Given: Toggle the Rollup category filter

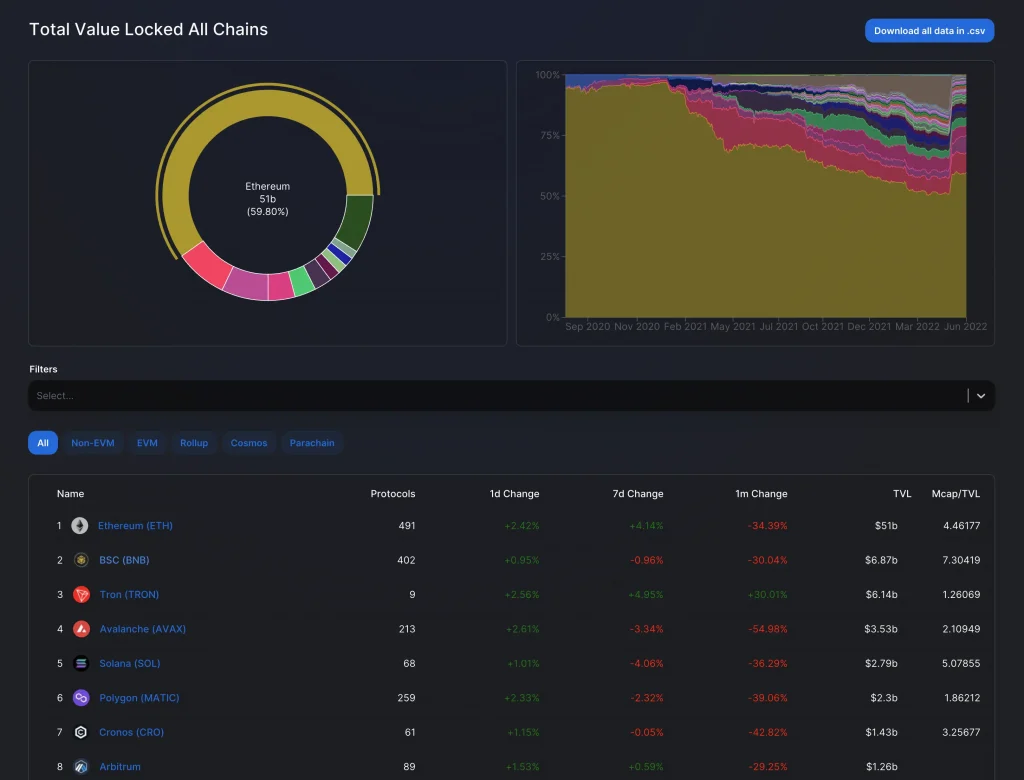Looking at the screenshot, I should 194,443.
